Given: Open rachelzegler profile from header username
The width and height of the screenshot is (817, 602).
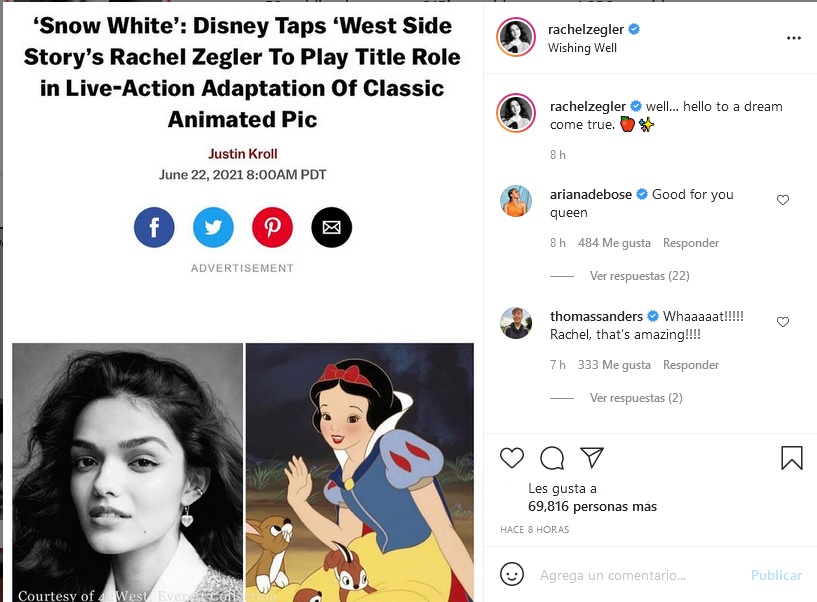Looking at the screenshot, I should (x=585, y=30).
